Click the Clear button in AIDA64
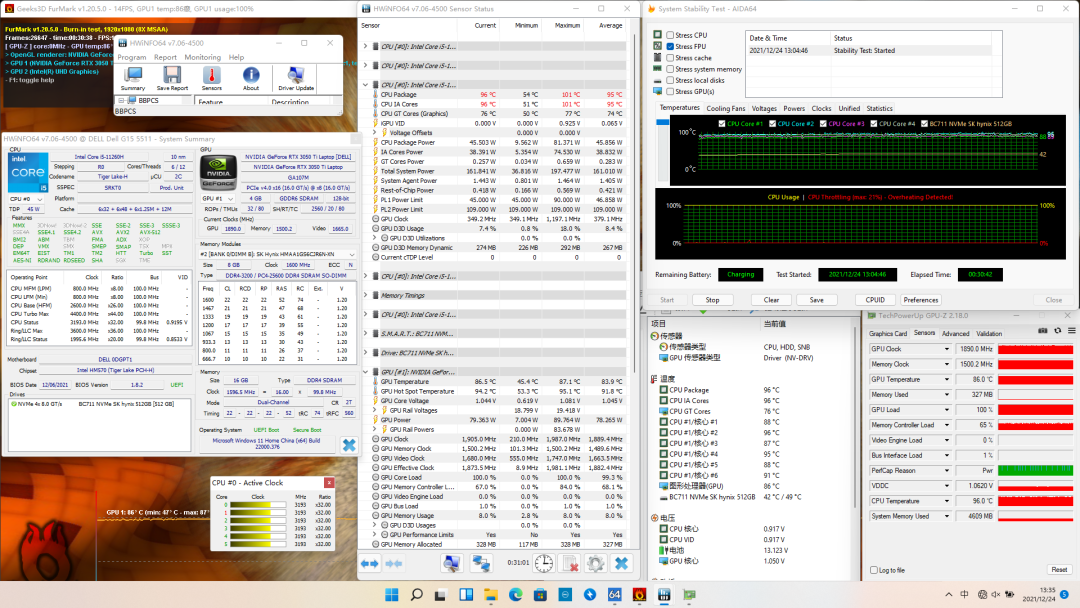 tap(771, 300)
